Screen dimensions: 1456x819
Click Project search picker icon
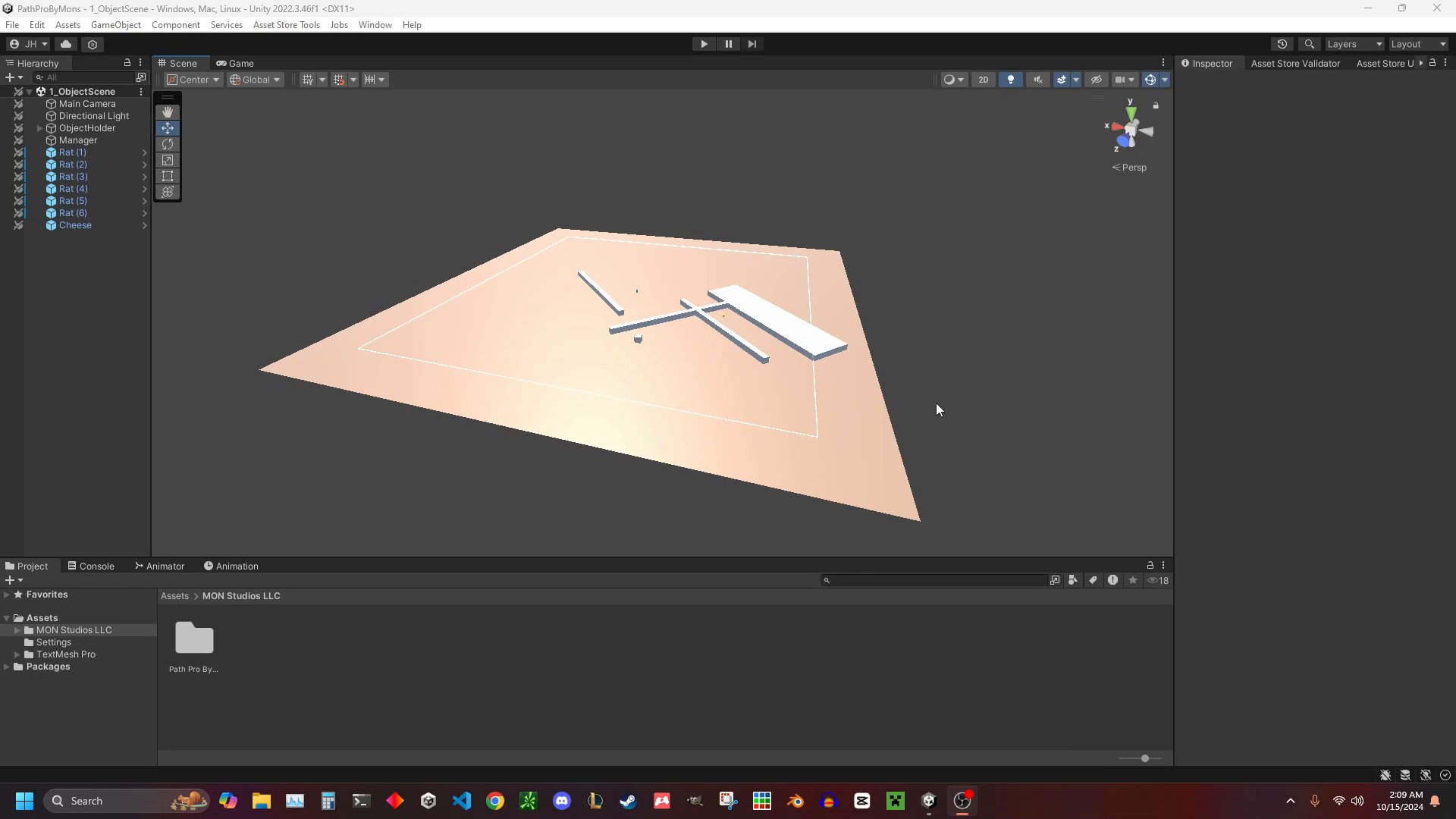click(x=1055, y=580)
